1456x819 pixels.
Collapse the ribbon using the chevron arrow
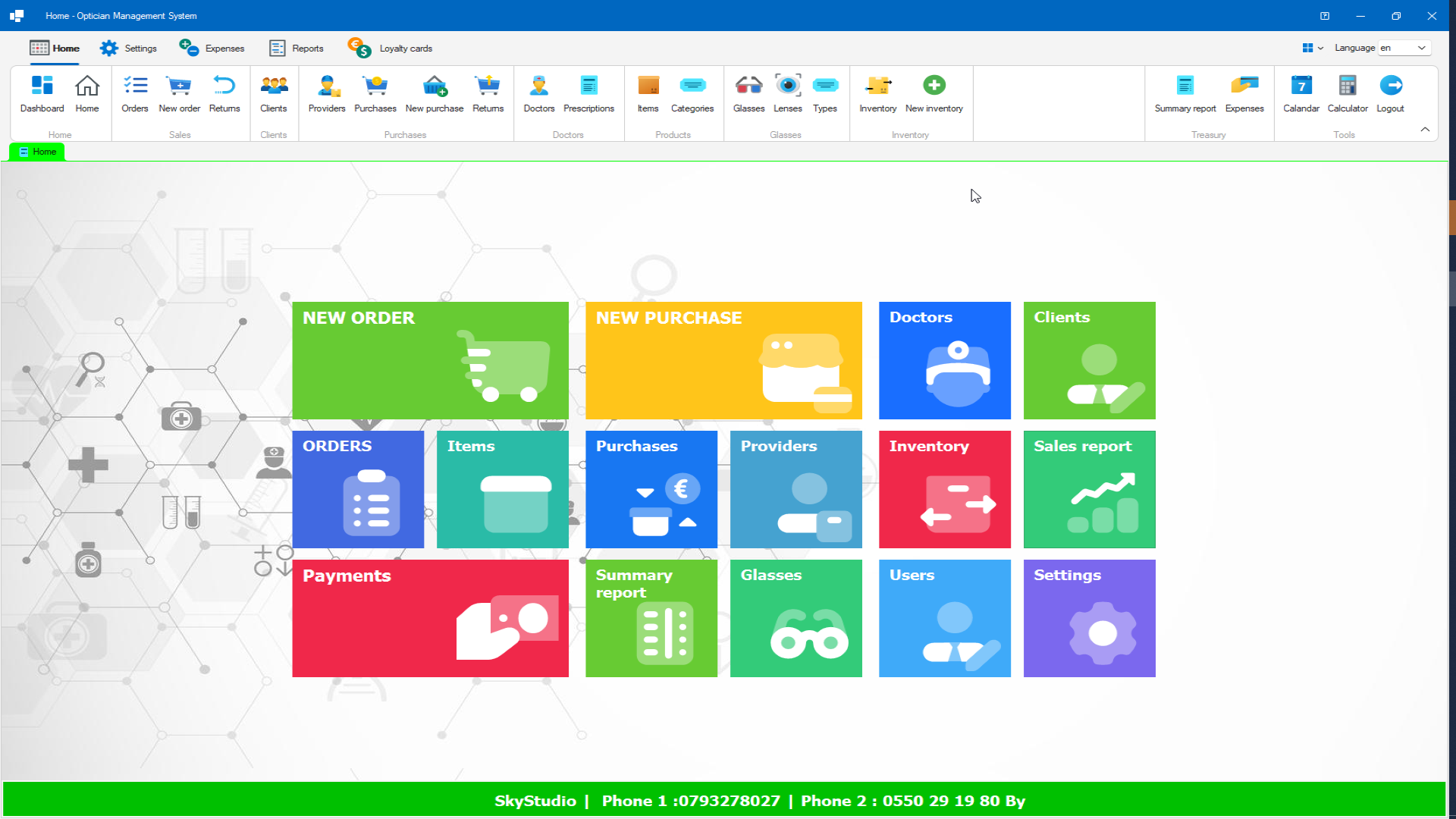(1425, 129)
